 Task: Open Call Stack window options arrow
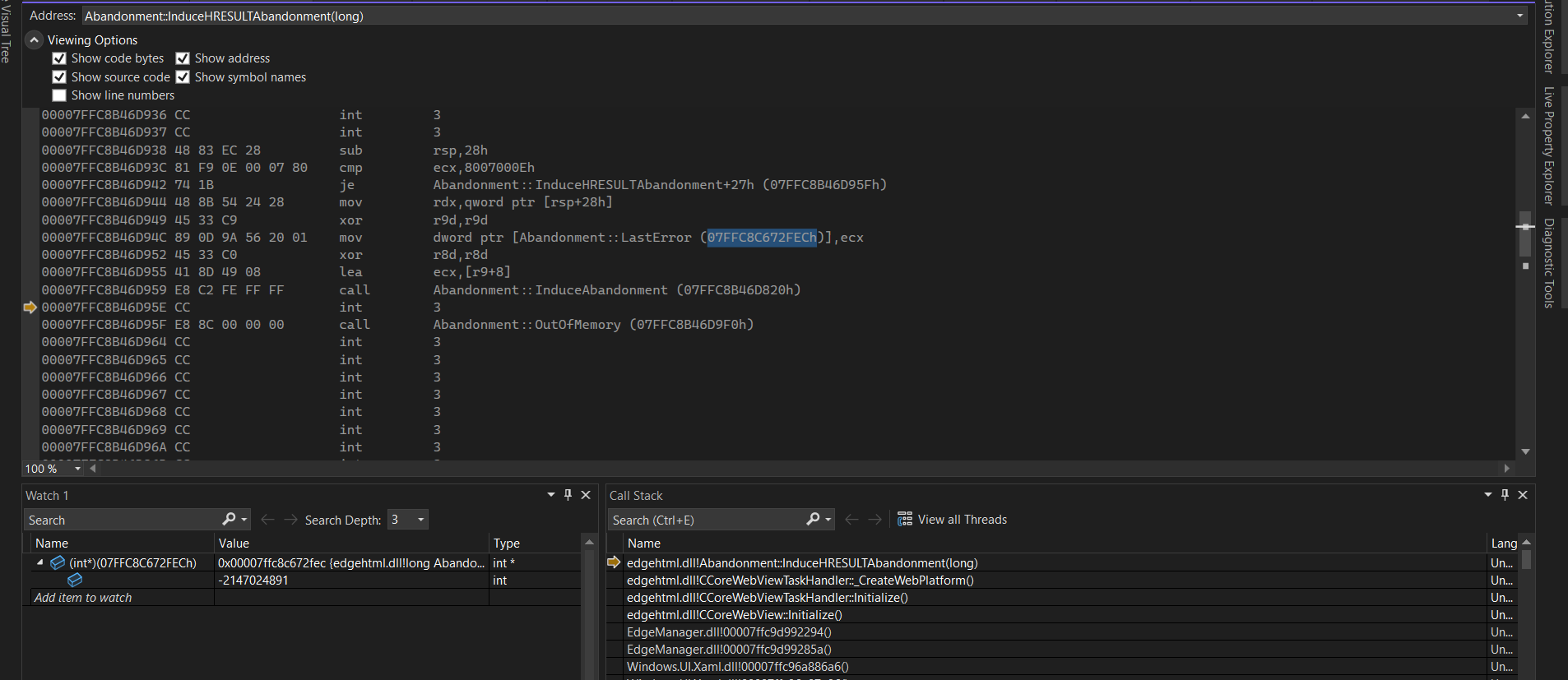1487,495
